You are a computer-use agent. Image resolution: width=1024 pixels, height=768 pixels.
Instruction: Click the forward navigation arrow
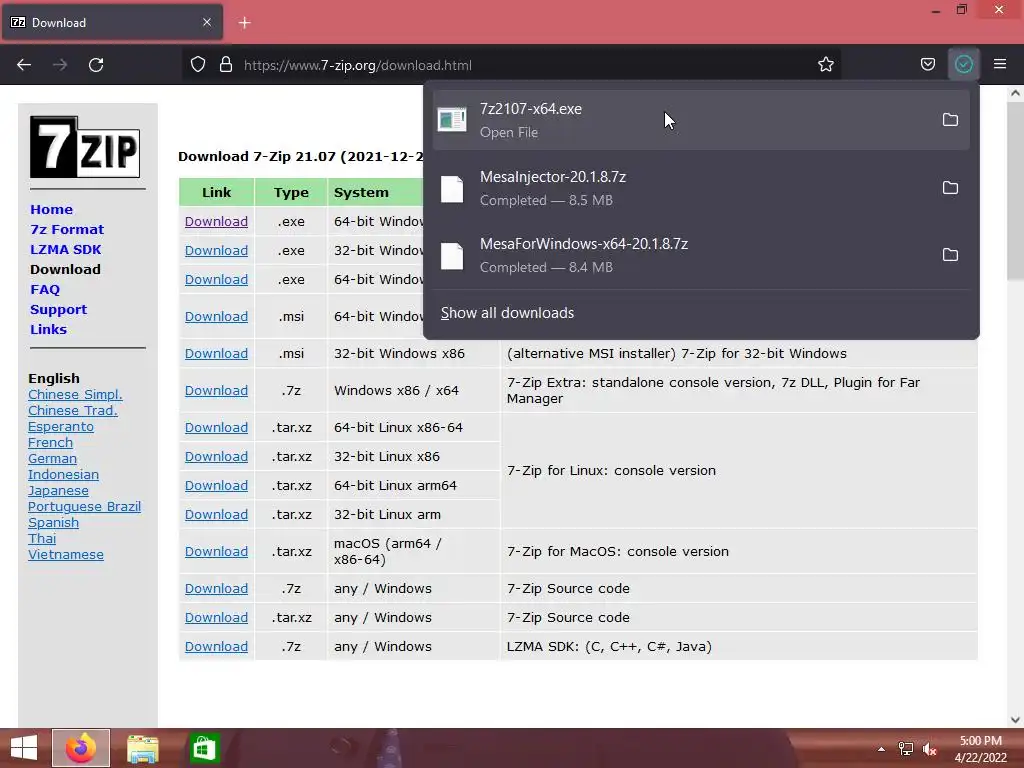pos(60,65)
